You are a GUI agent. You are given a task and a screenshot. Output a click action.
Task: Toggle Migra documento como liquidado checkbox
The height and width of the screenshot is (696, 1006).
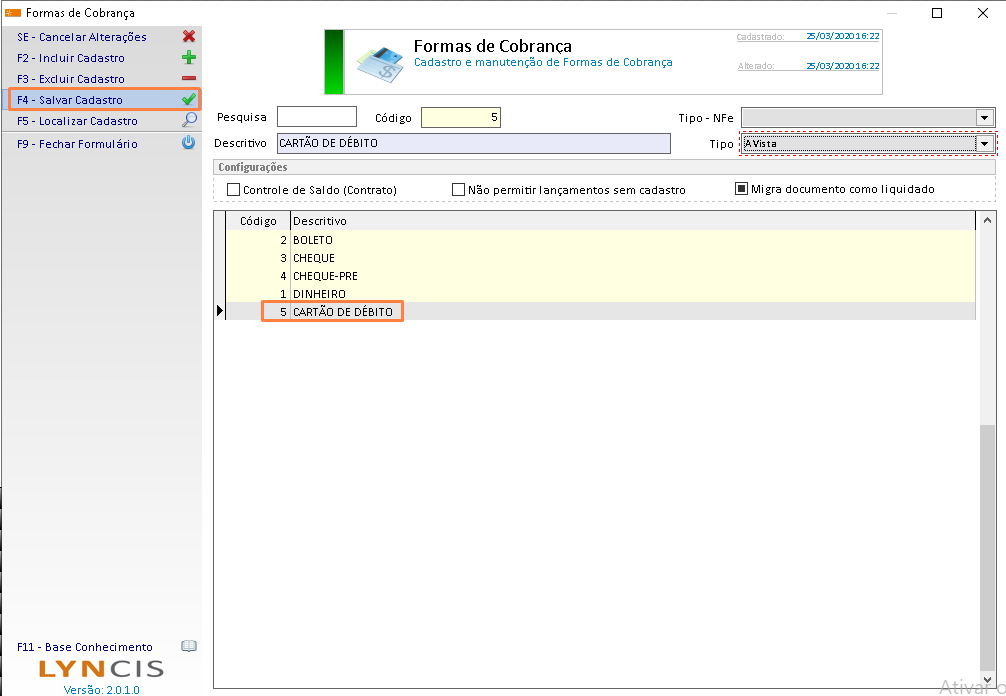coord(742,188)
